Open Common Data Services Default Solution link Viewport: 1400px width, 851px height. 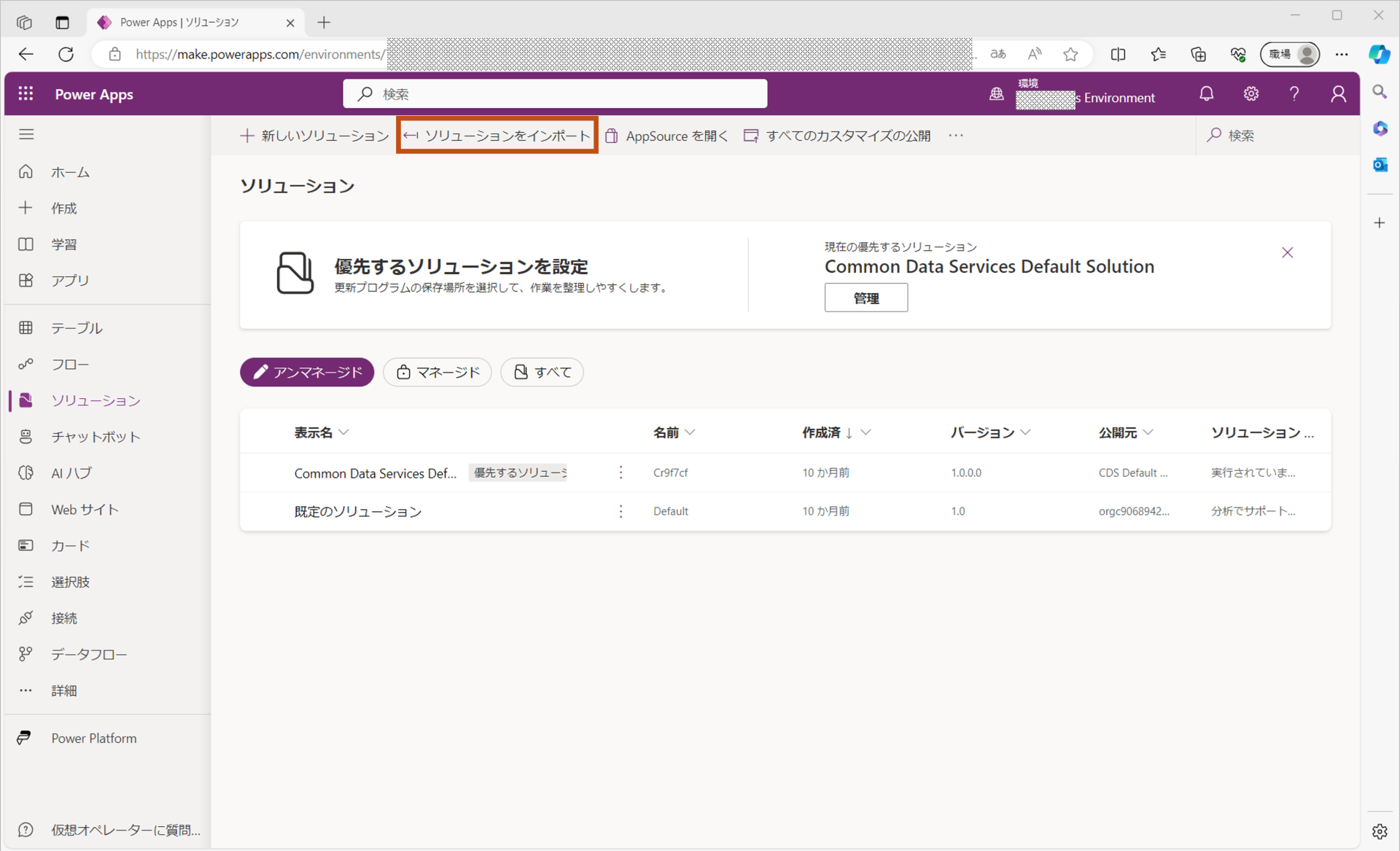[376, 473]
